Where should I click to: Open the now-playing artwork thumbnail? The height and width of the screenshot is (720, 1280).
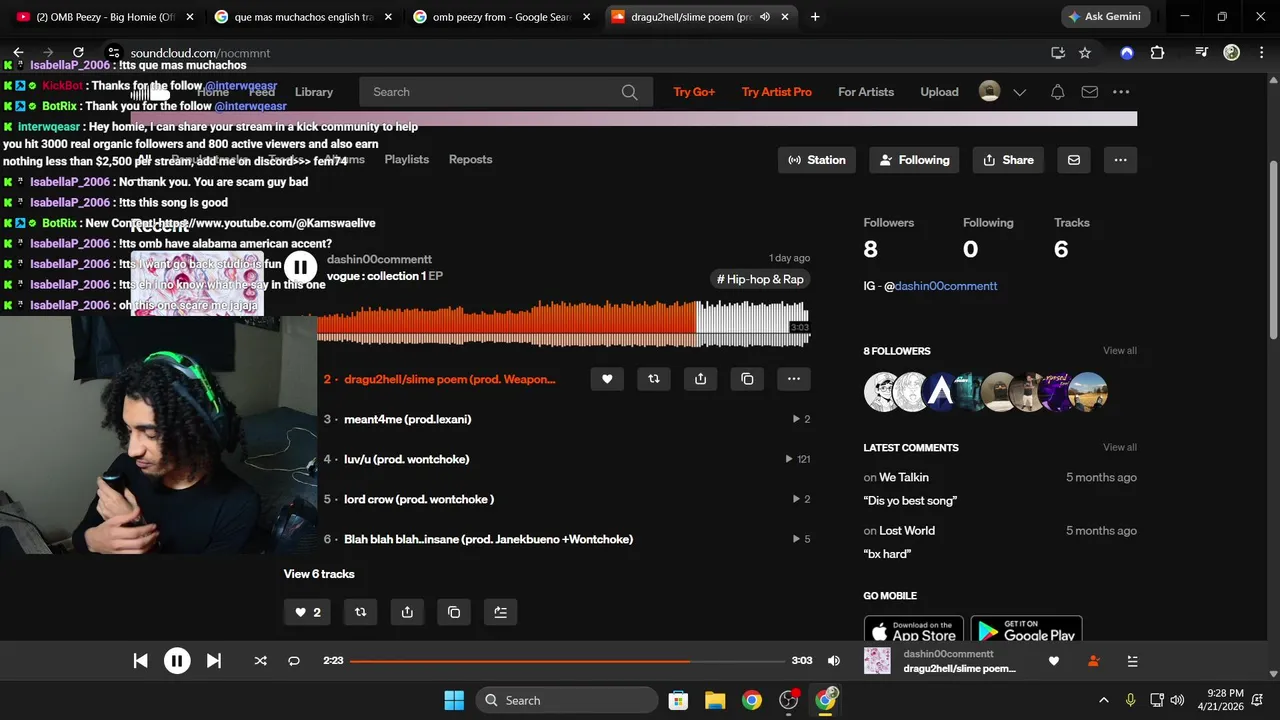click(877, 661)
